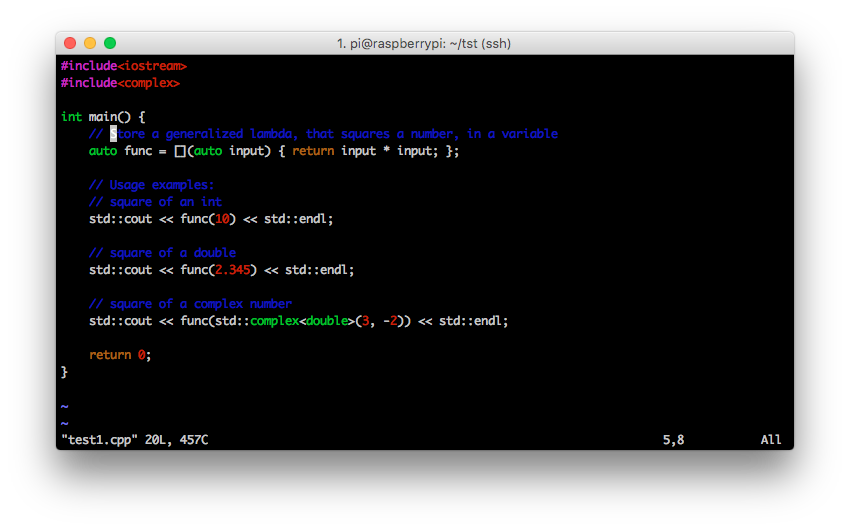This screenshot has height=530, width=850.
Task: Click the line containing 'func(2.345)'
Action: [x=221, y=270]
